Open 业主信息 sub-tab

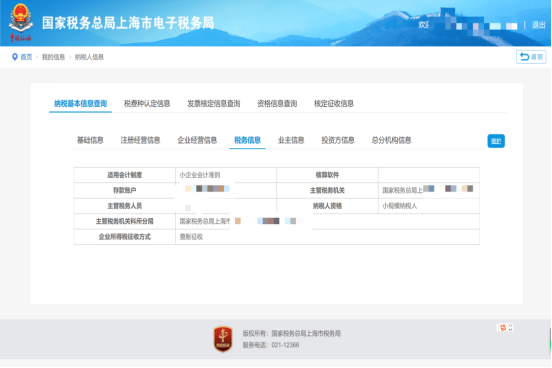(291, 140)
